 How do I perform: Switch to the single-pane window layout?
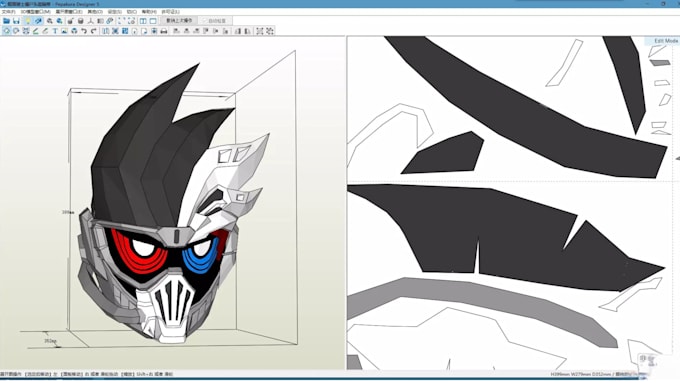[x=153, y=21]
